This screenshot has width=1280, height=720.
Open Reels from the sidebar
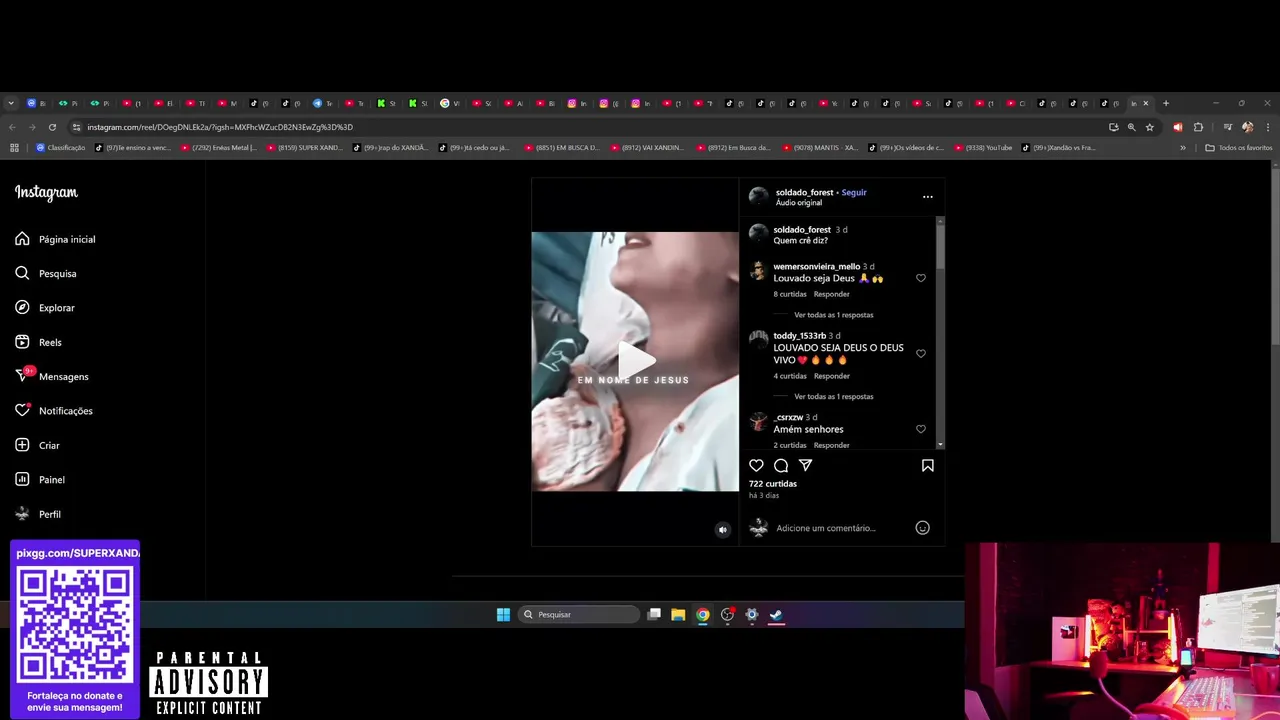38,342
